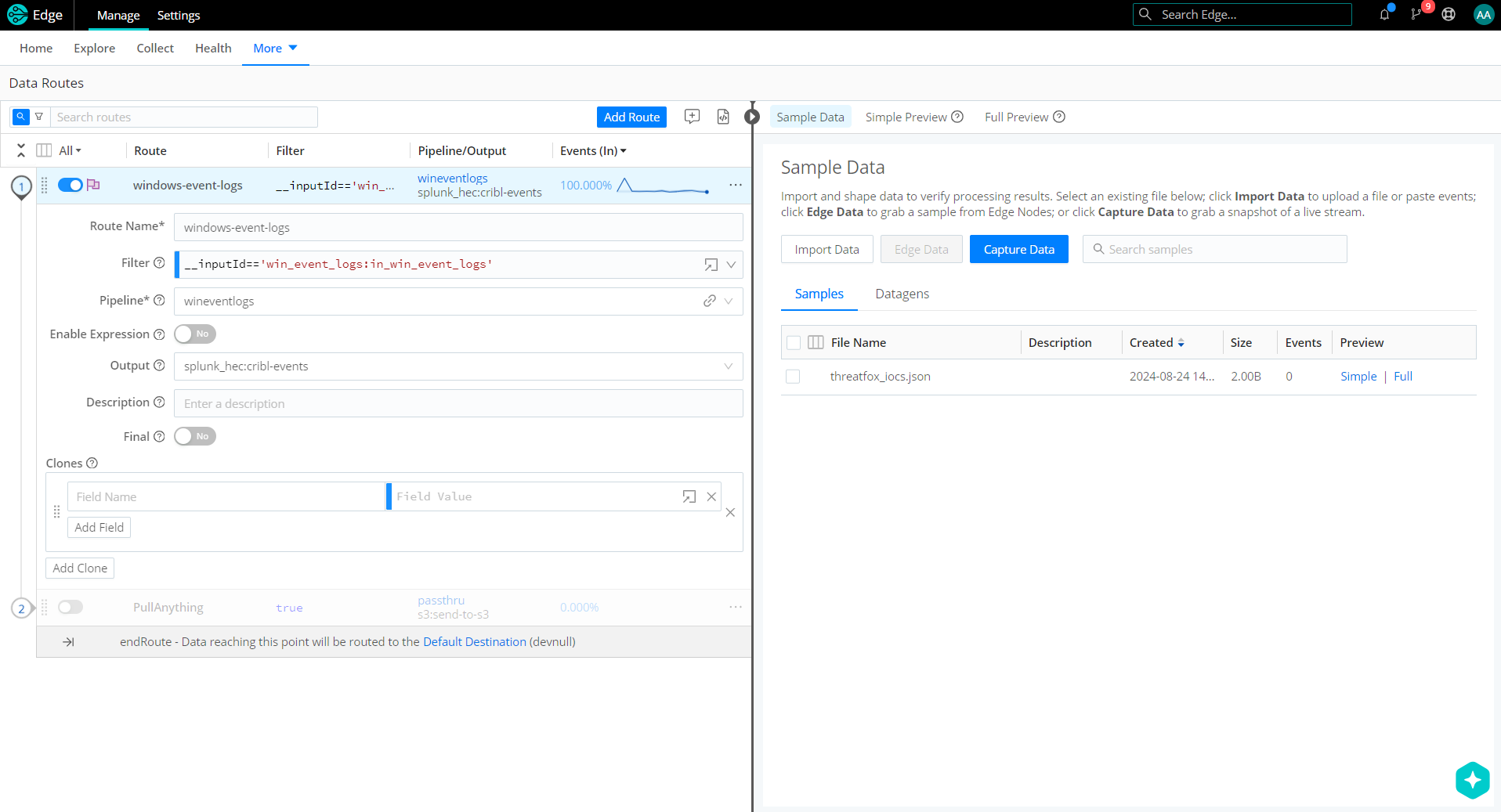Viewport: 1501px width, 812px height.
Task: Open the notifications bell icon
Action: tap(1384, 15)
